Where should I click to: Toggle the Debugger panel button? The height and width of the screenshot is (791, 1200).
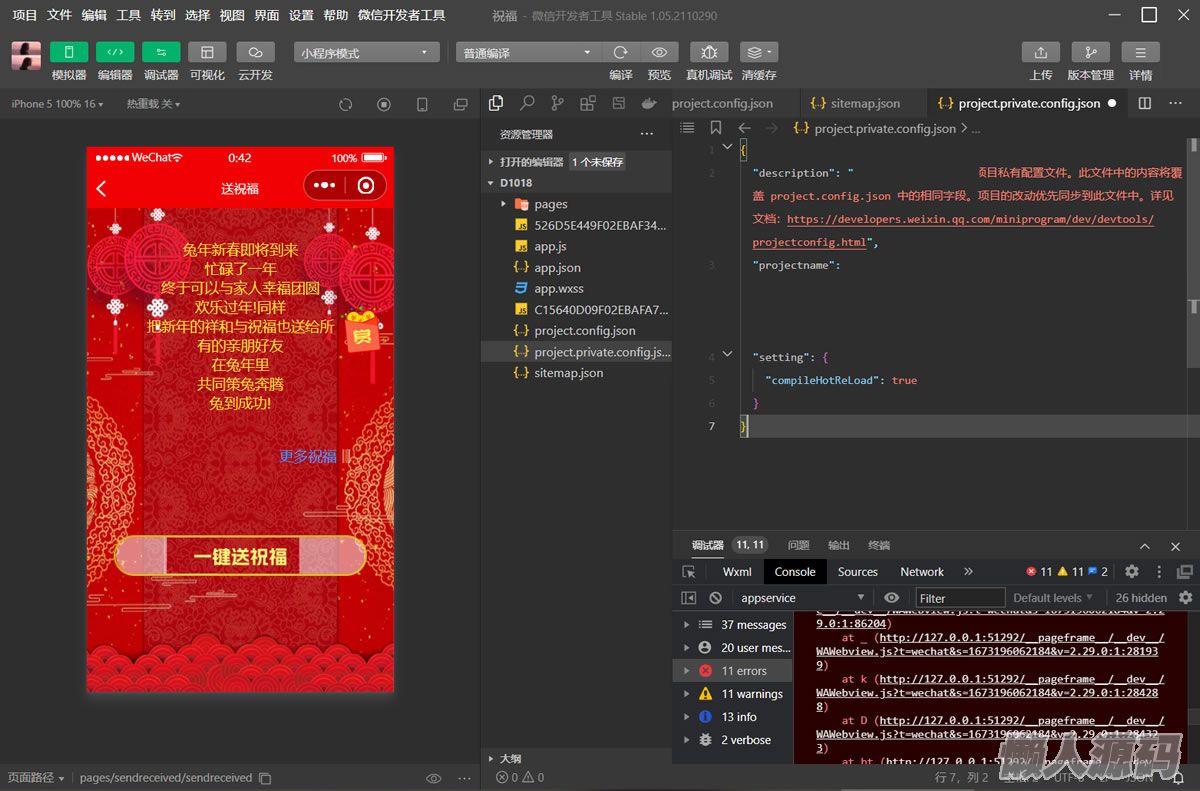point(161,53)
